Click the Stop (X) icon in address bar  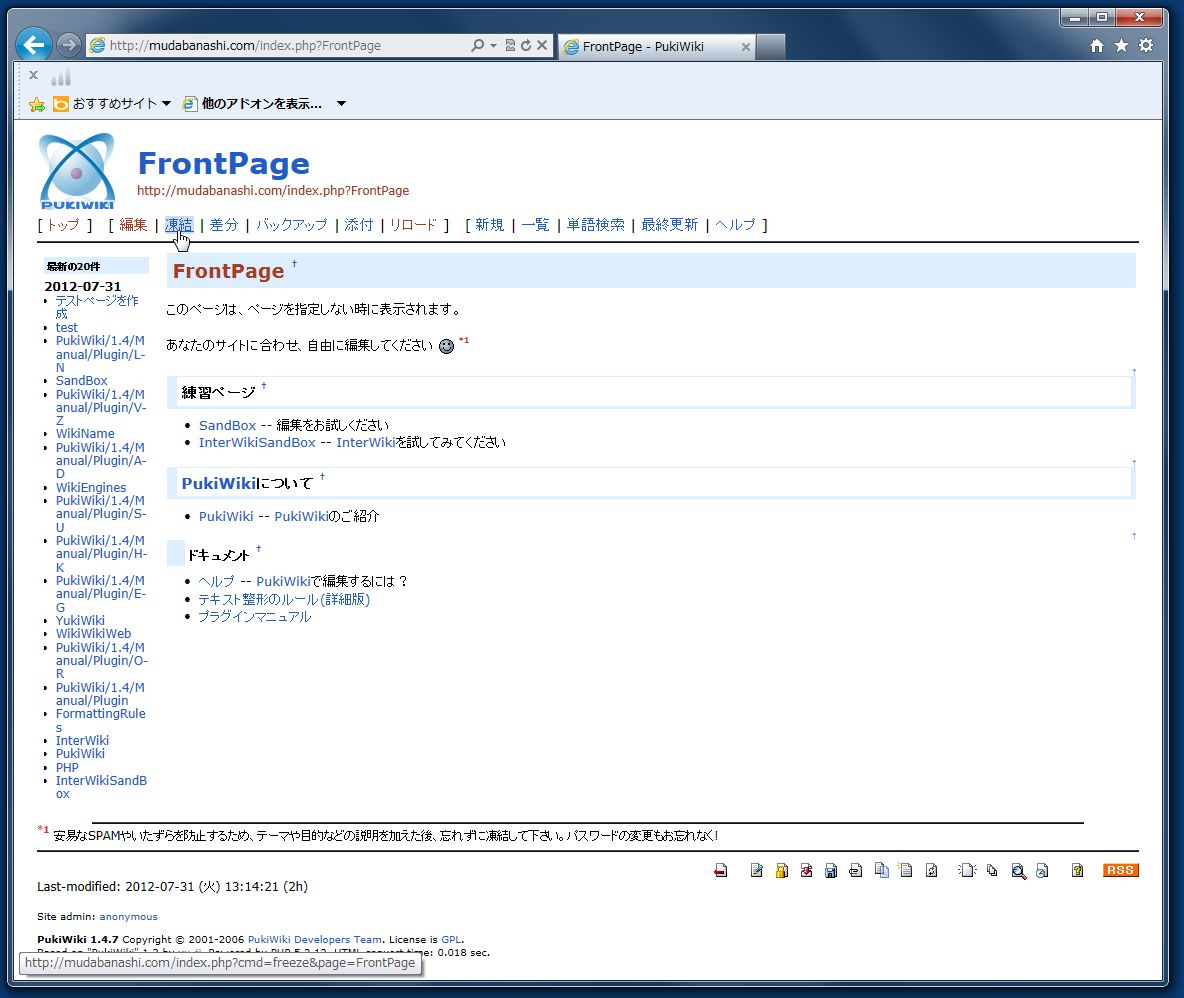[x=541, y=45]
